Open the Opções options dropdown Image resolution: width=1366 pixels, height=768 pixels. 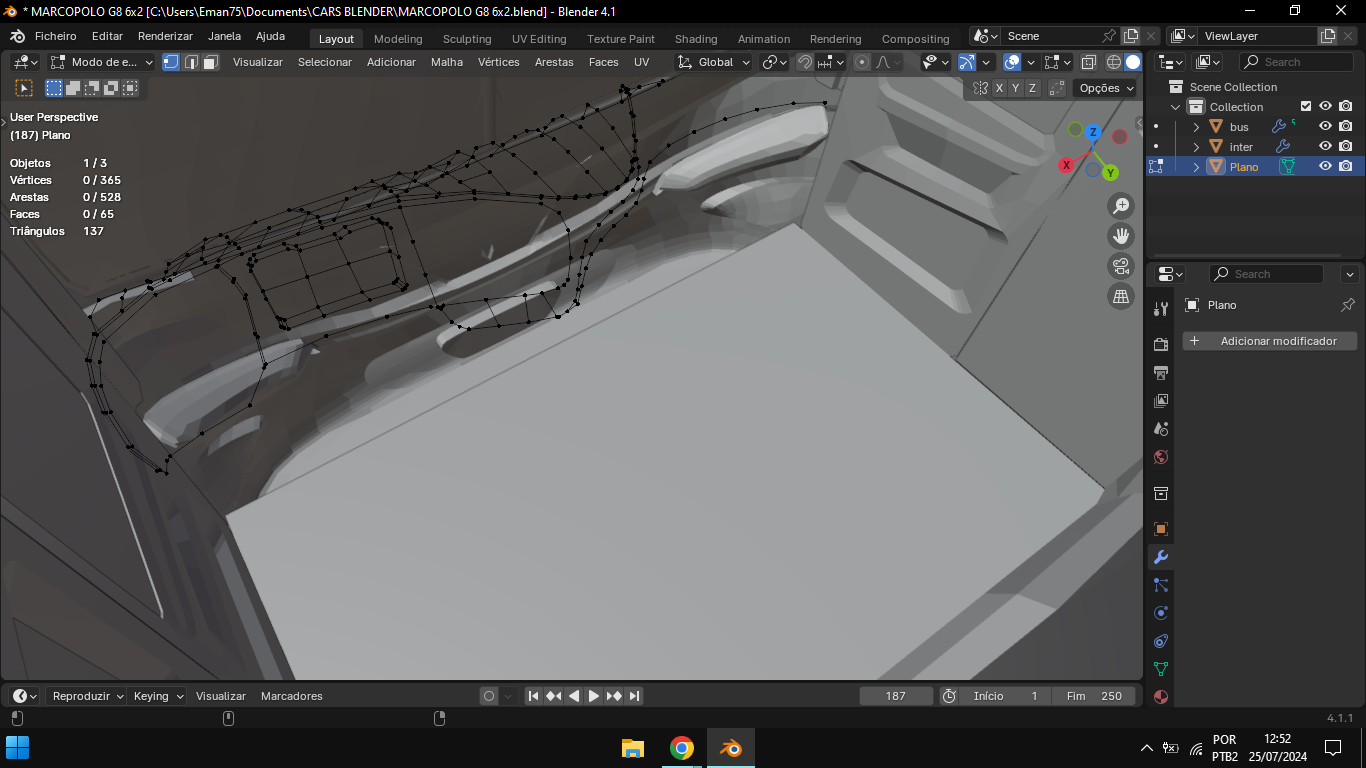[1106, 88]
